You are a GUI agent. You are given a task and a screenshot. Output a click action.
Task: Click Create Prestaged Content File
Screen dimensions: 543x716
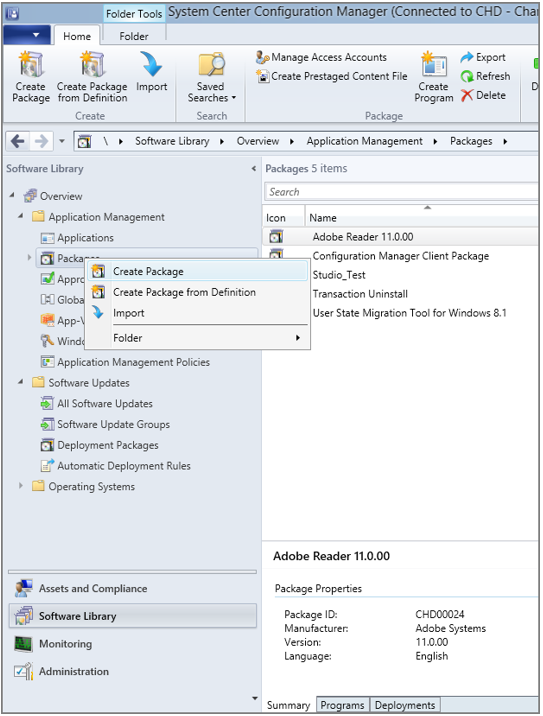[x=332, y=76]
